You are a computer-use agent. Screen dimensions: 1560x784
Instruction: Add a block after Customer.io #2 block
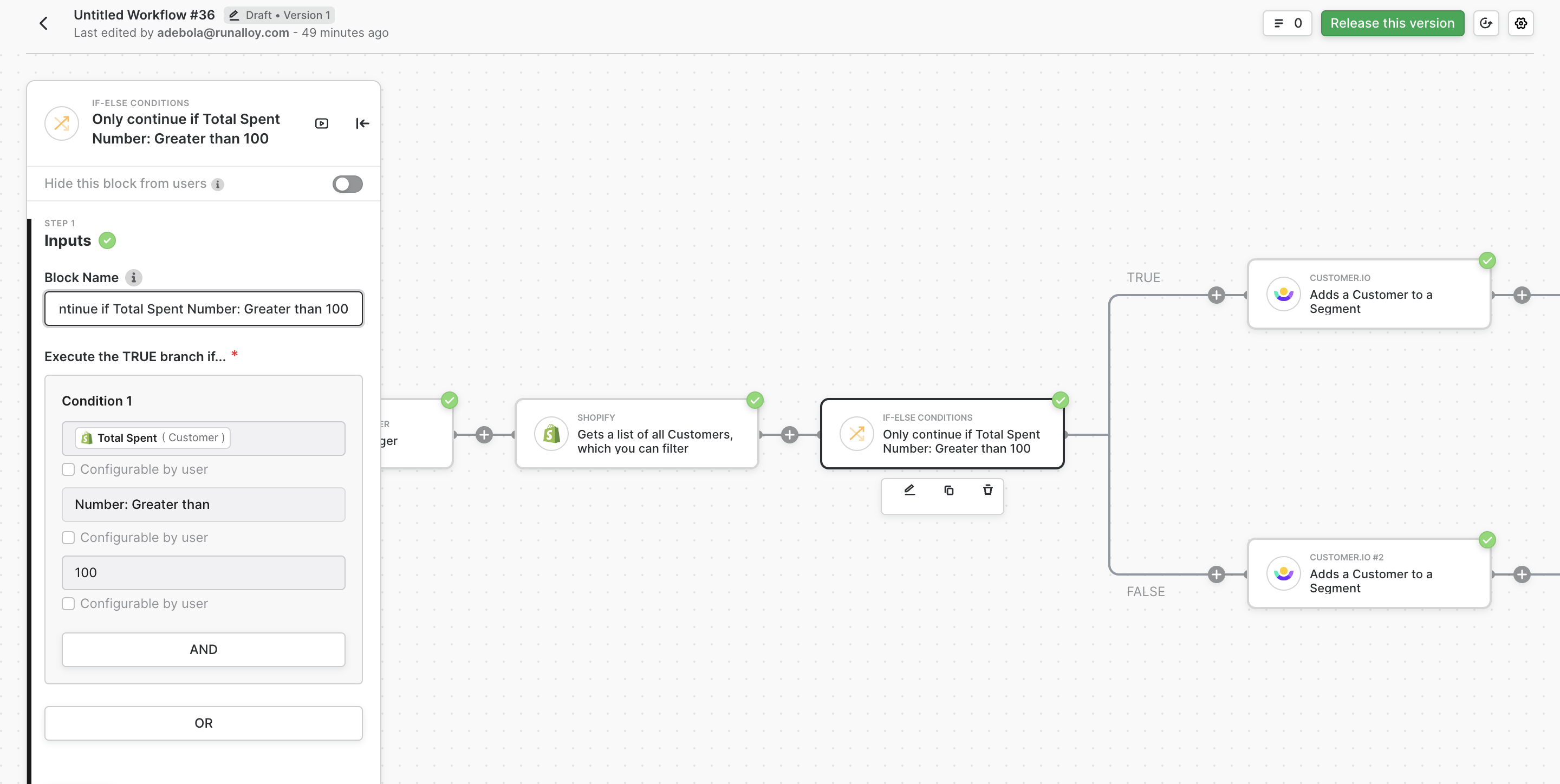pyautogui.click(x=1522, y=574)
